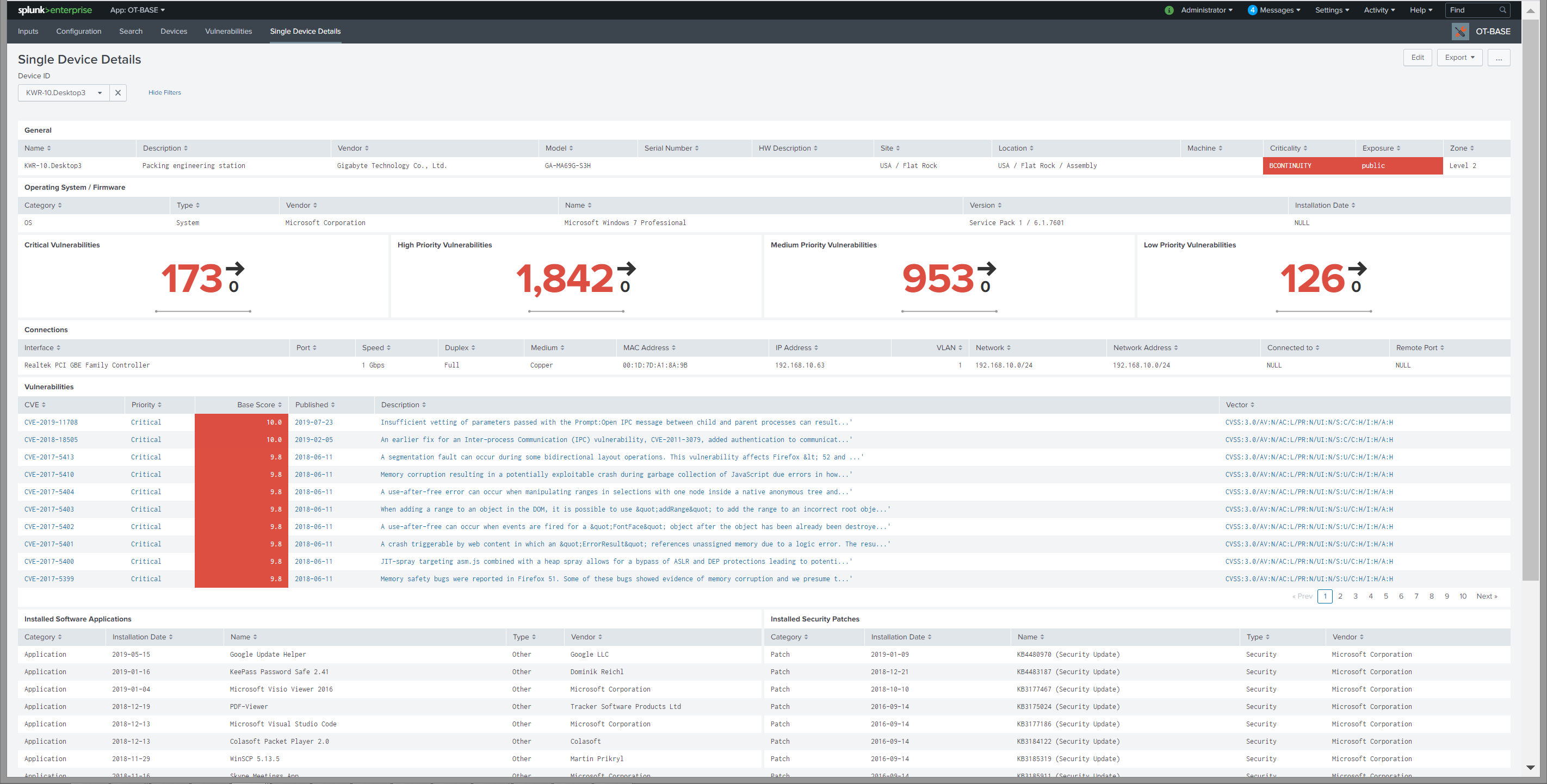This screenshot has height=784, width=1547.
Task: Sort Vulnerabilities by Vector column
Action: tap(1240, 405)
